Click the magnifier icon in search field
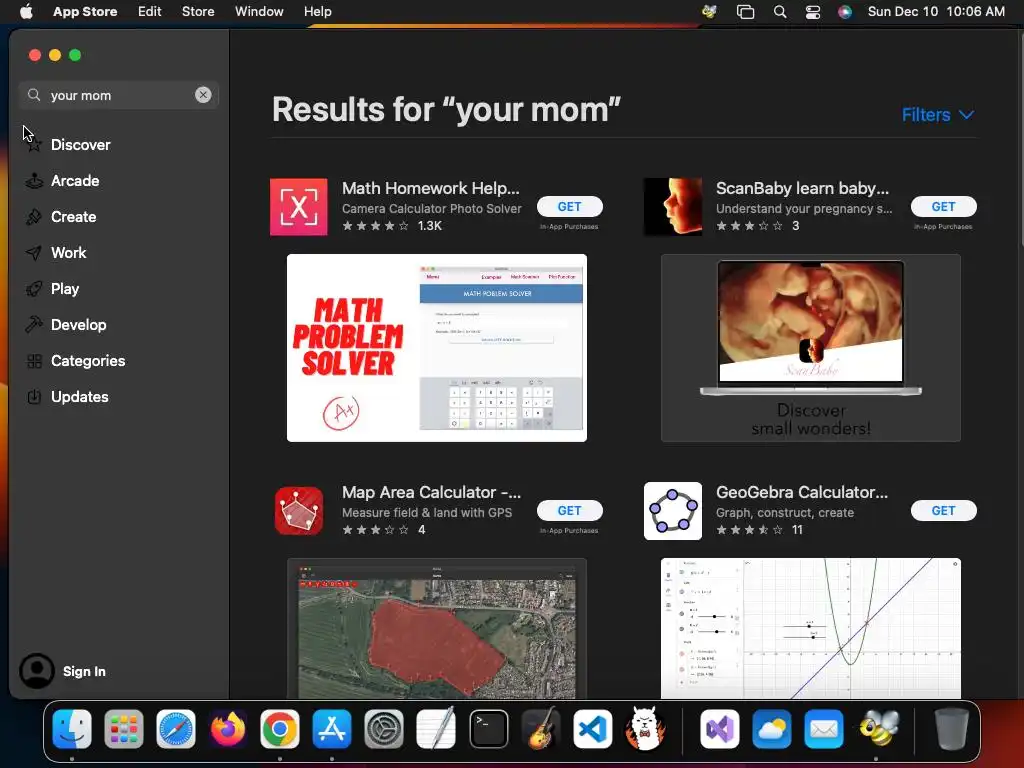1024x768 pixels. [34, 95]
